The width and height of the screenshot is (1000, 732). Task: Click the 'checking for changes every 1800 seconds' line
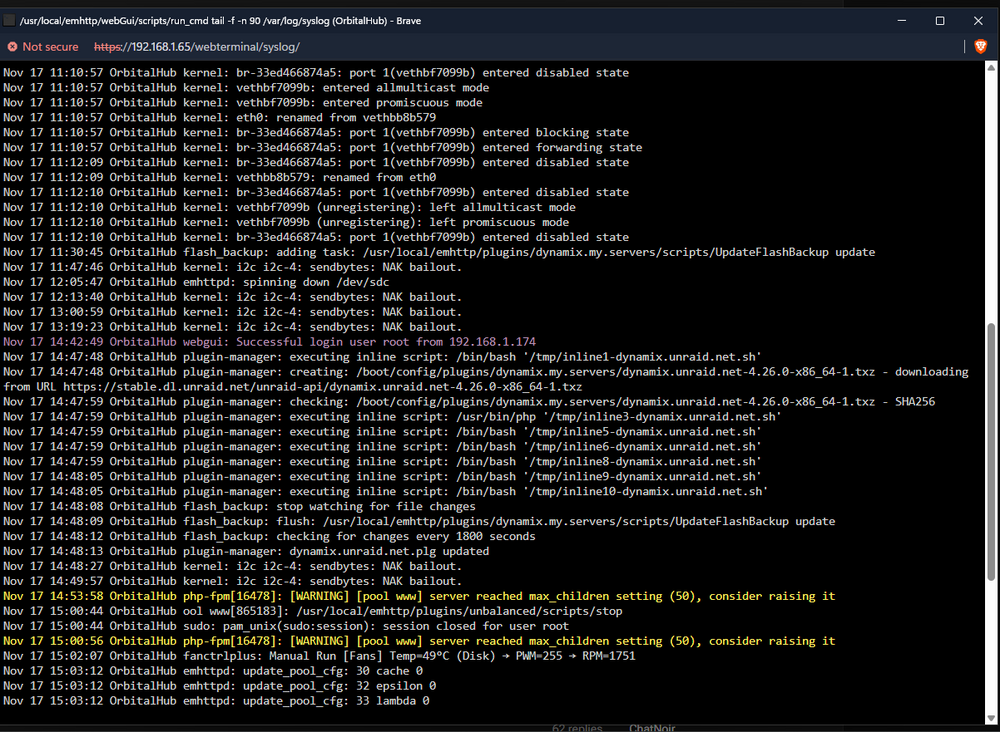[270, 536]
